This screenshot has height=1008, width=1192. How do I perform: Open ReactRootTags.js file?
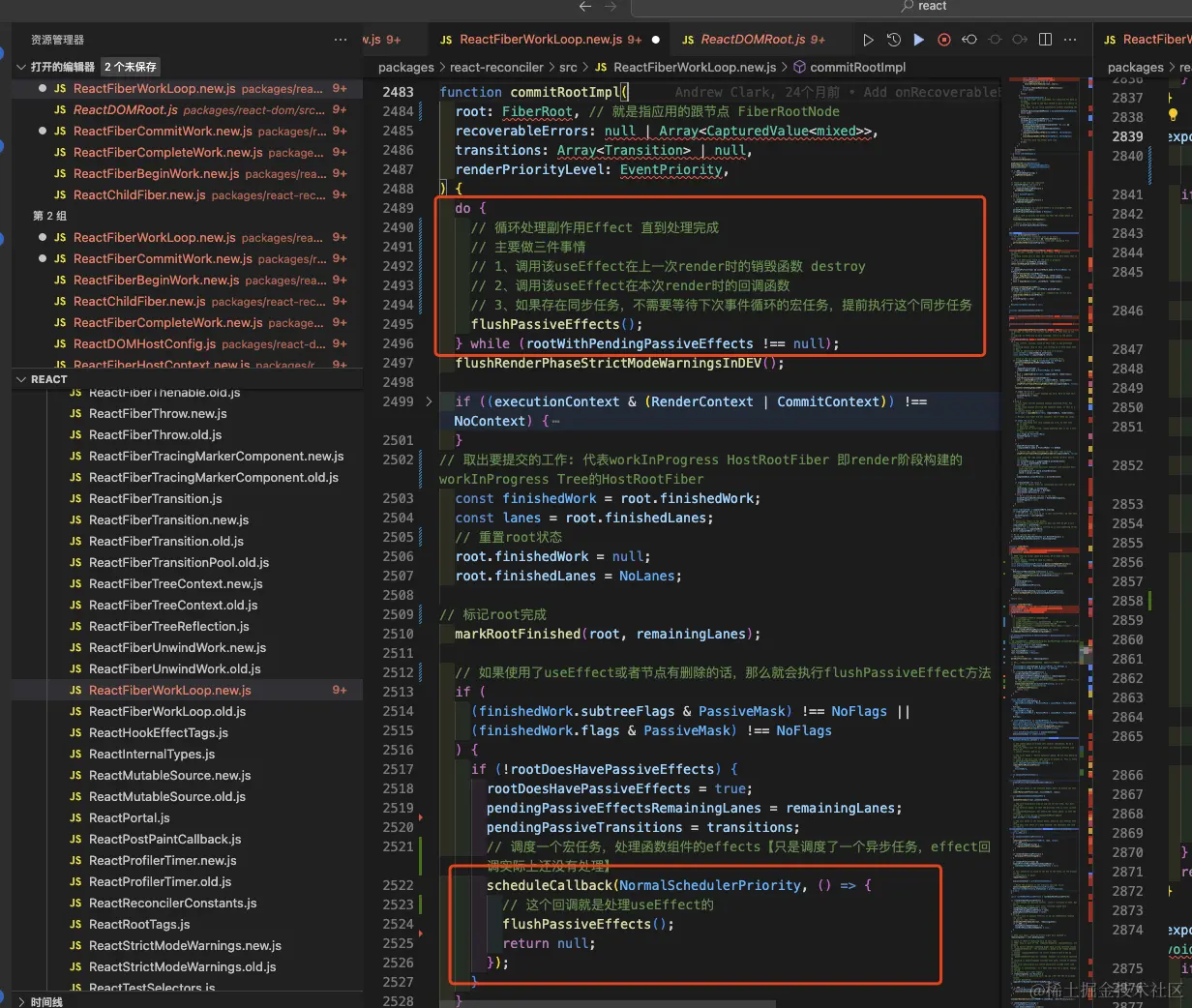[187, 924]
